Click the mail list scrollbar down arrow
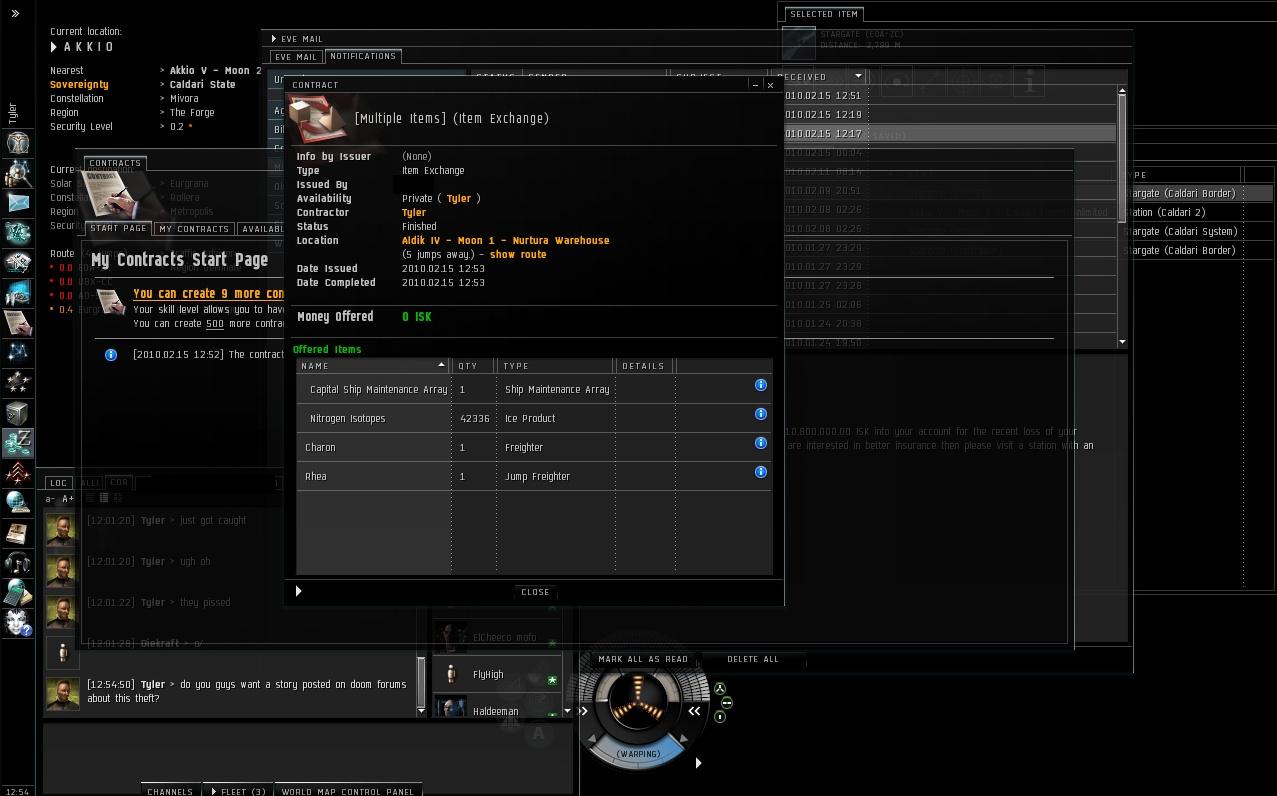 pyautogui.click(x=1122, y=342)
